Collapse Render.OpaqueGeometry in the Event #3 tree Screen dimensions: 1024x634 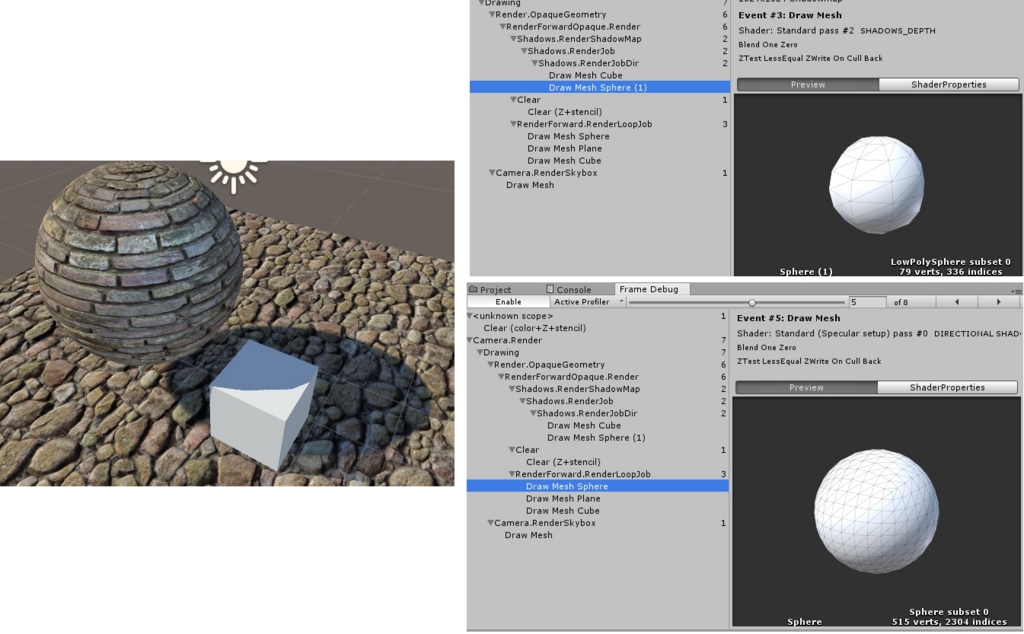pos(492,14)
